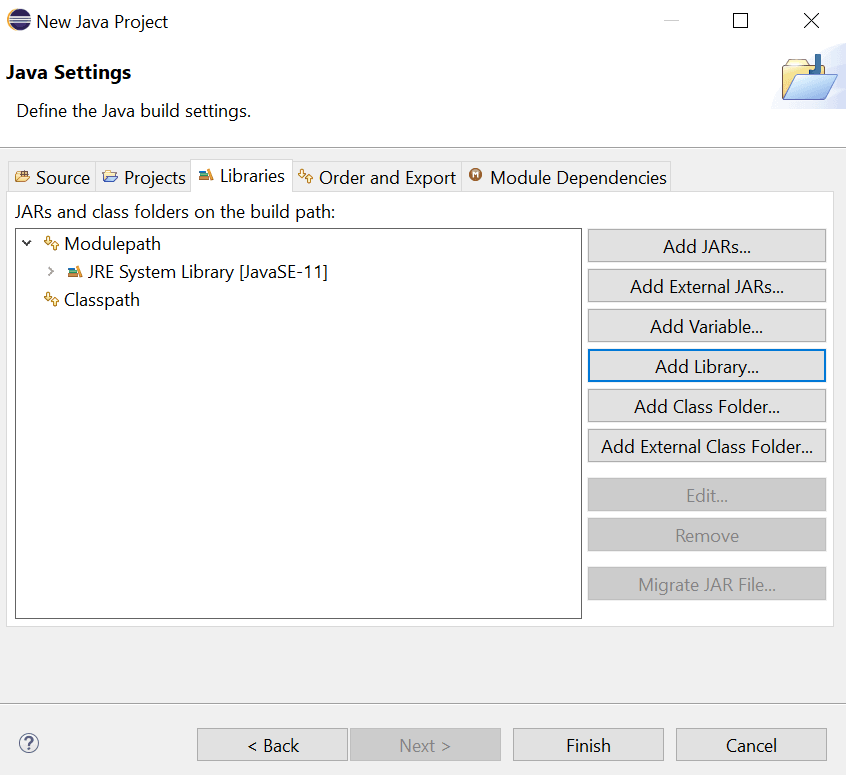Image resolution: width=846 pixels, height=775 pixels.
Task: Expand the JRE System Library entry
Action: [x=50, y=272]
